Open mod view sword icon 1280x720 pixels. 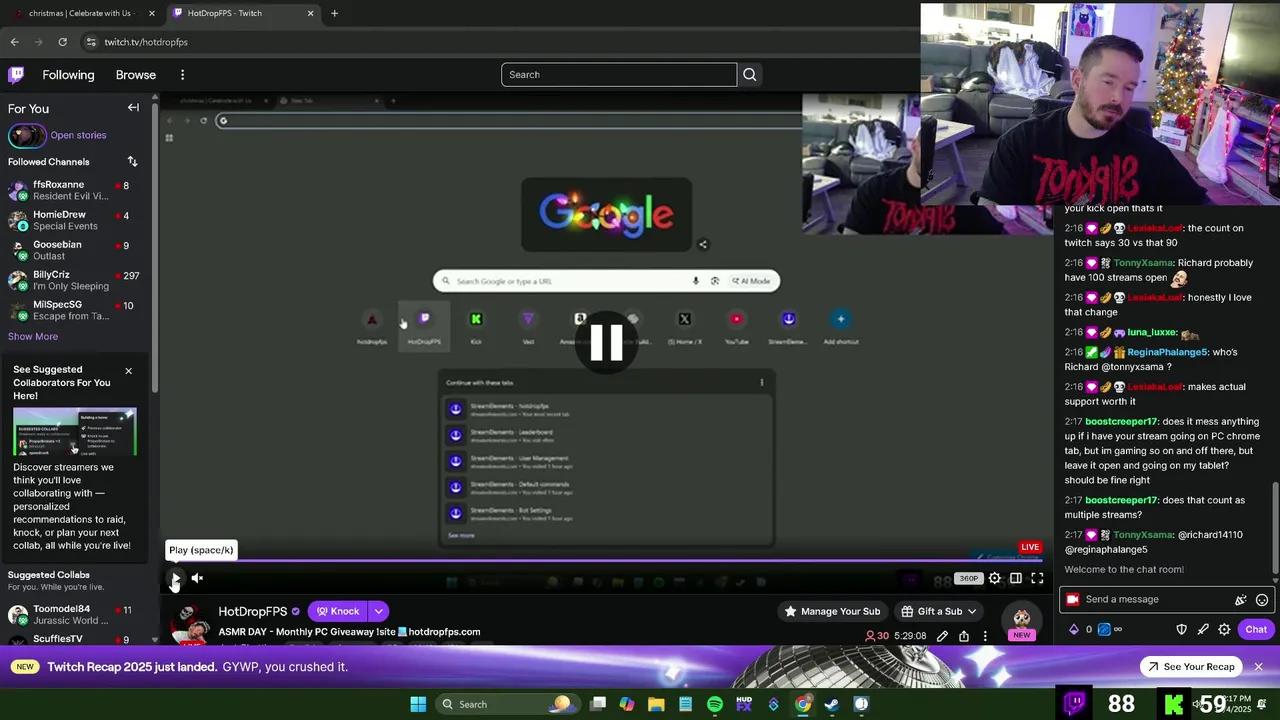(1203, 629)
